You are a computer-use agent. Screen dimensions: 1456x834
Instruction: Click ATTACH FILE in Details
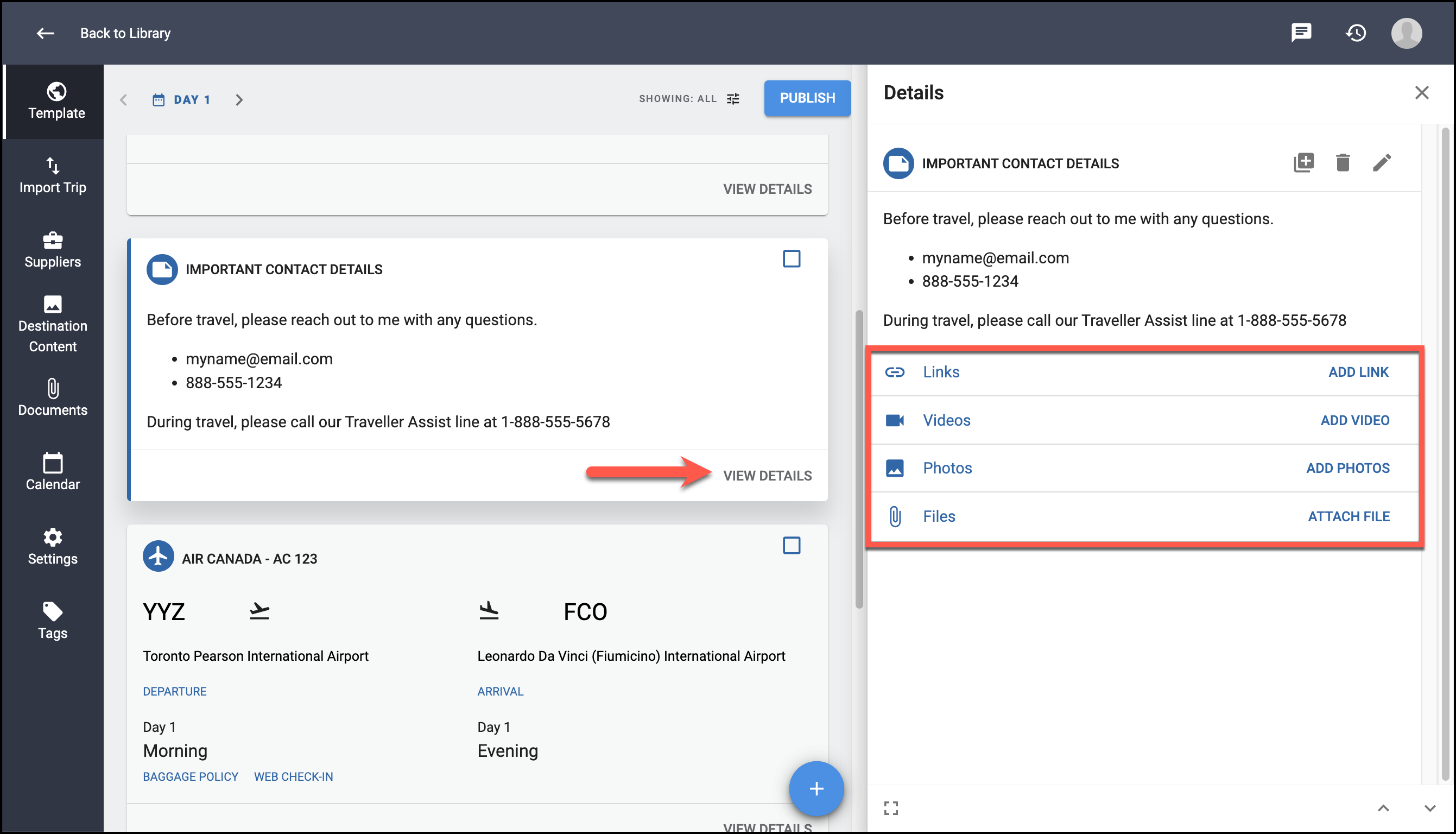[1349, 517]
